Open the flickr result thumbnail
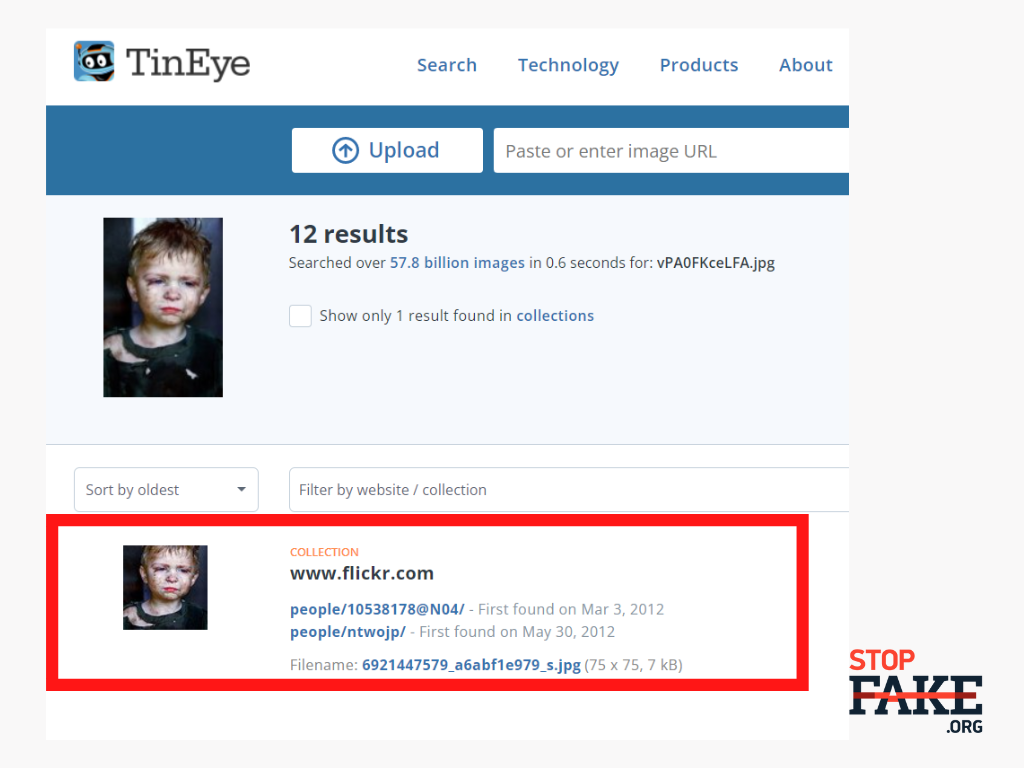1024x768 pixels. pyautogui.click(x=165, y=587)
